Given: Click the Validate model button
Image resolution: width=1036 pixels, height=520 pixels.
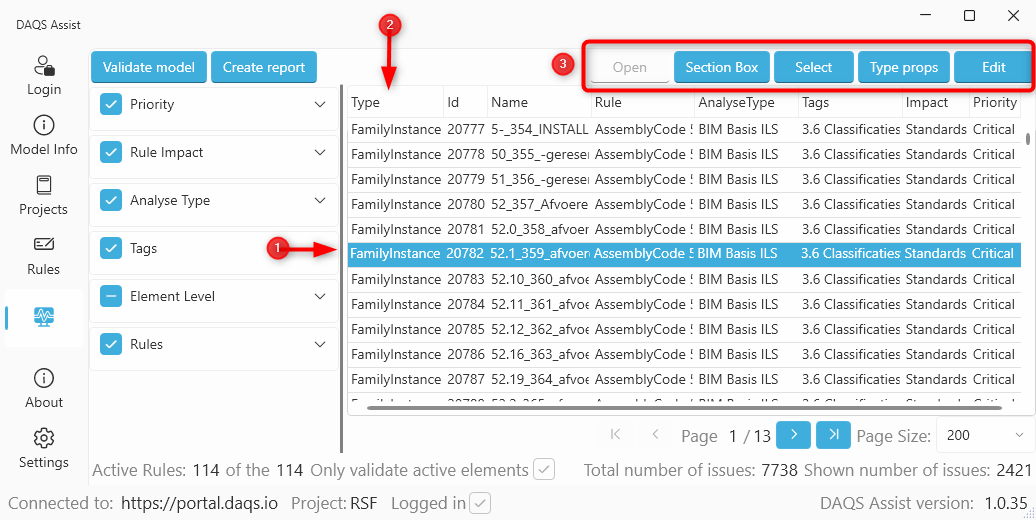Looking at the screenshot, I should pyautogui.click(x=149, y=67).
